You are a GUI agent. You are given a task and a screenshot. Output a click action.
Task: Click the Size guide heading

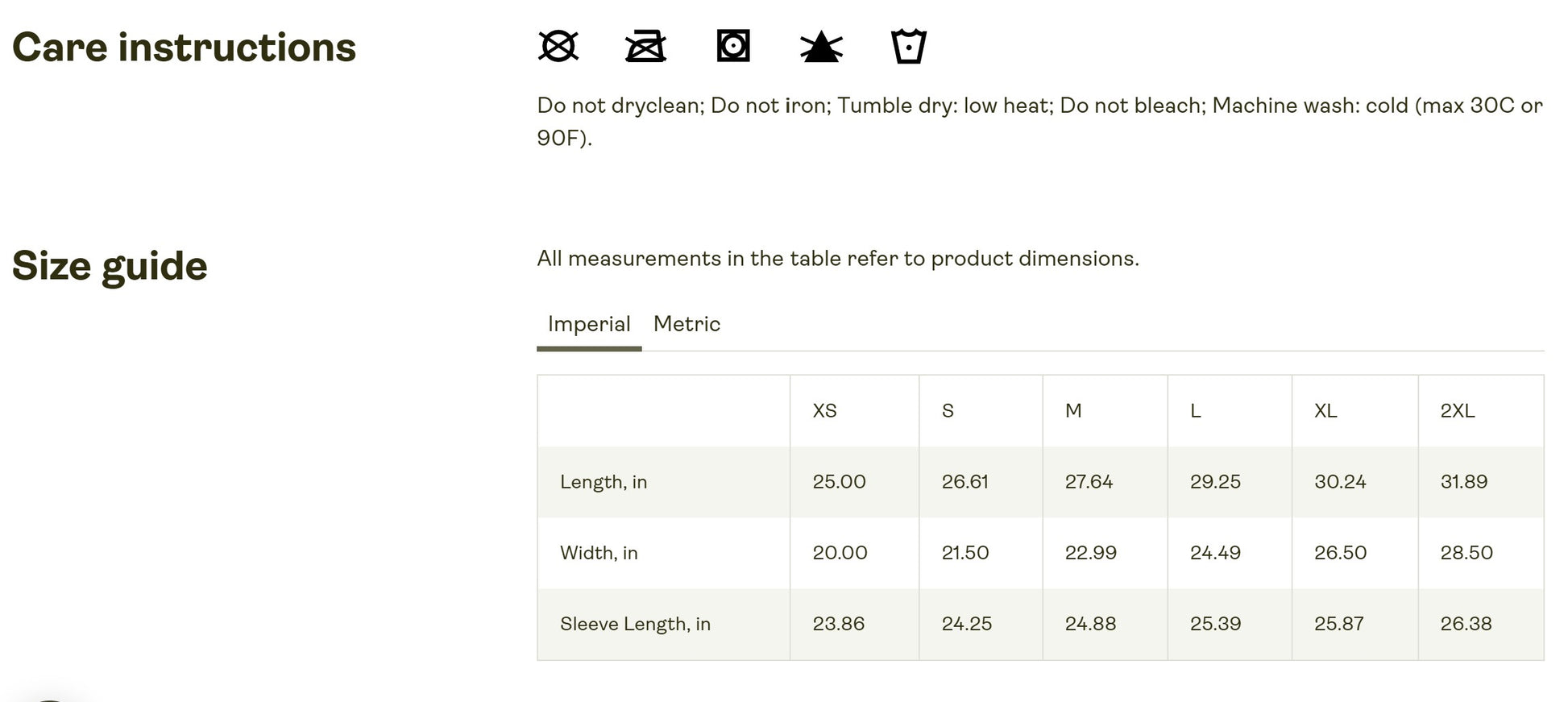coord(110,266)
